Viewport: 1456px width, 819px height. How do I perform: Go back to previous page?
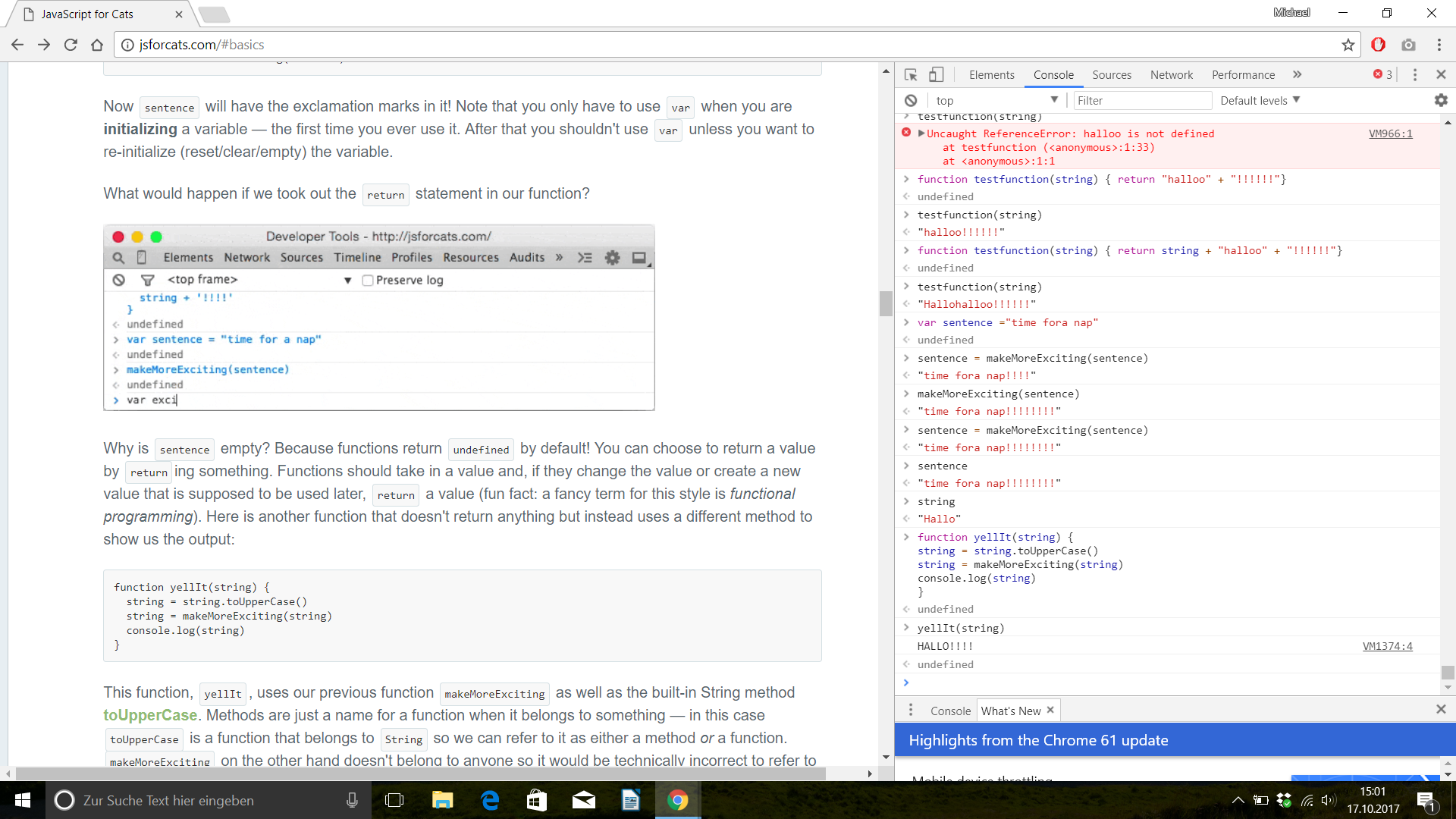pyautogui.click(x=17, y=45)
